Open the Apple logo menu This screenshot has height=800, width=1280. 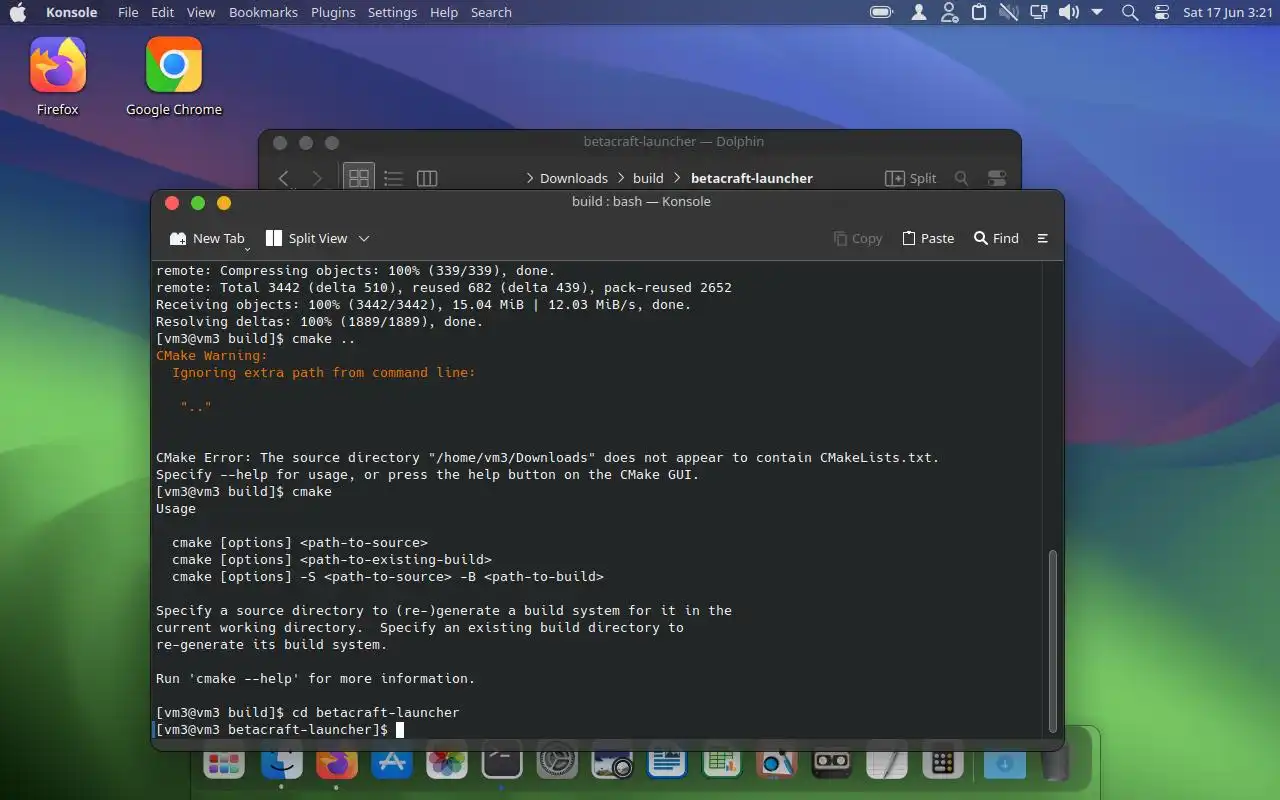click(18, 12)
